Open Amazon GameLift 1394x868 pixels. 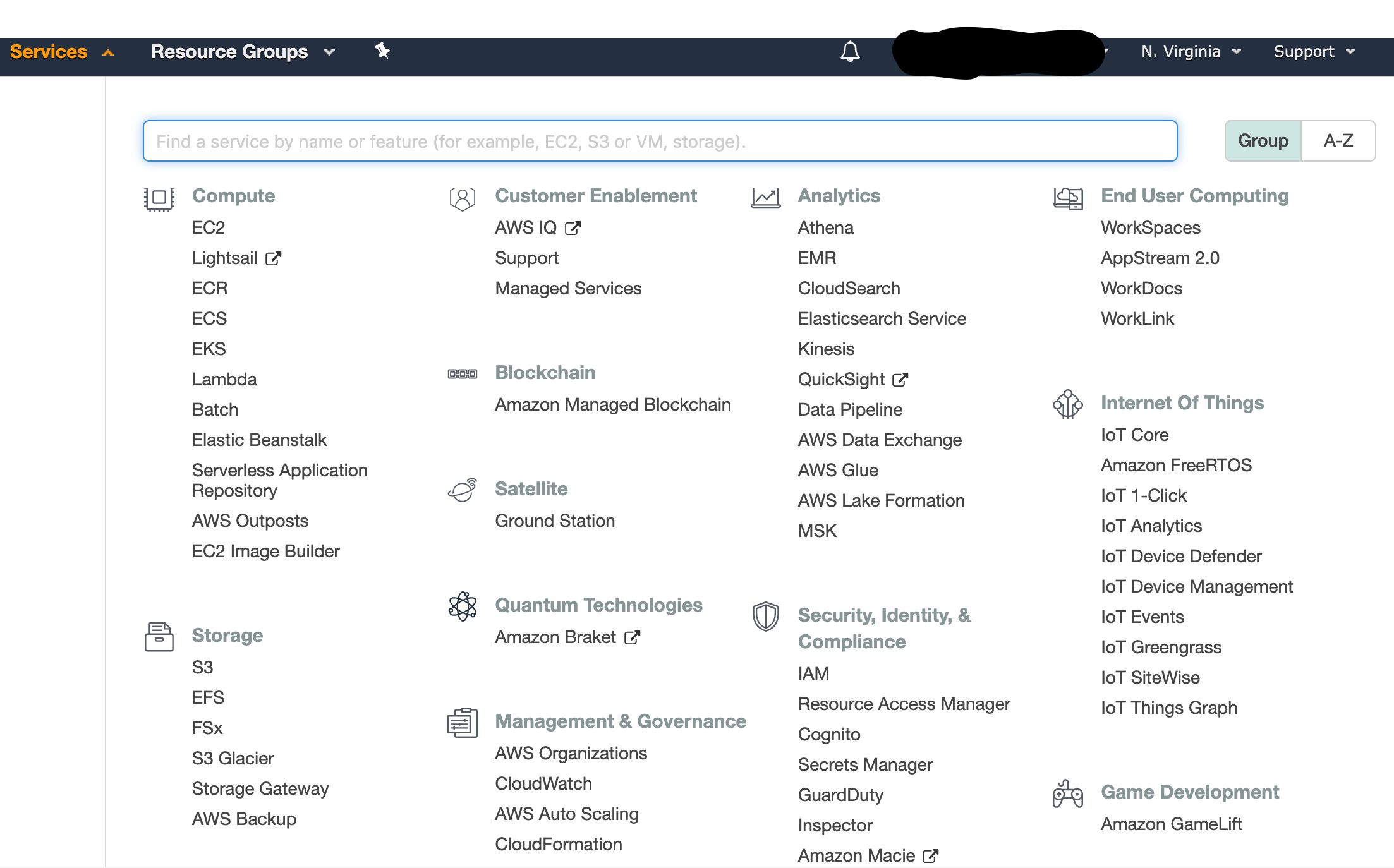pos(1172,824)
